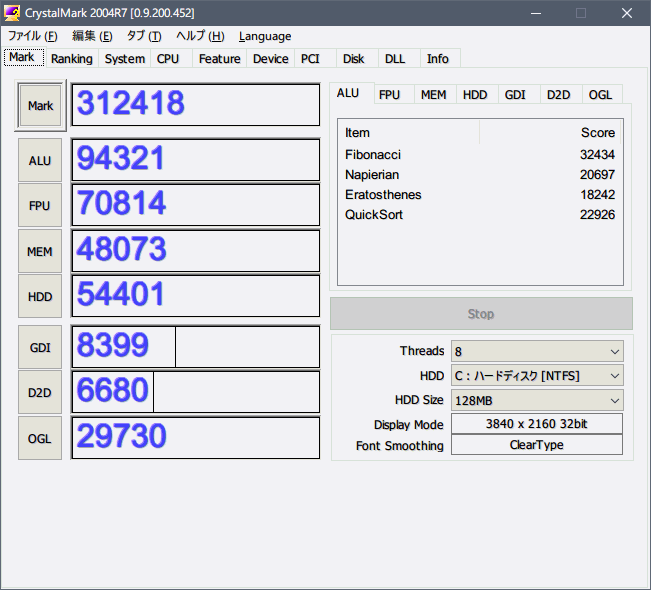The height and width of the screenshot is (590, 651).
Task: Open the ファイル (F) menu
Action: (x=32, y=36)
